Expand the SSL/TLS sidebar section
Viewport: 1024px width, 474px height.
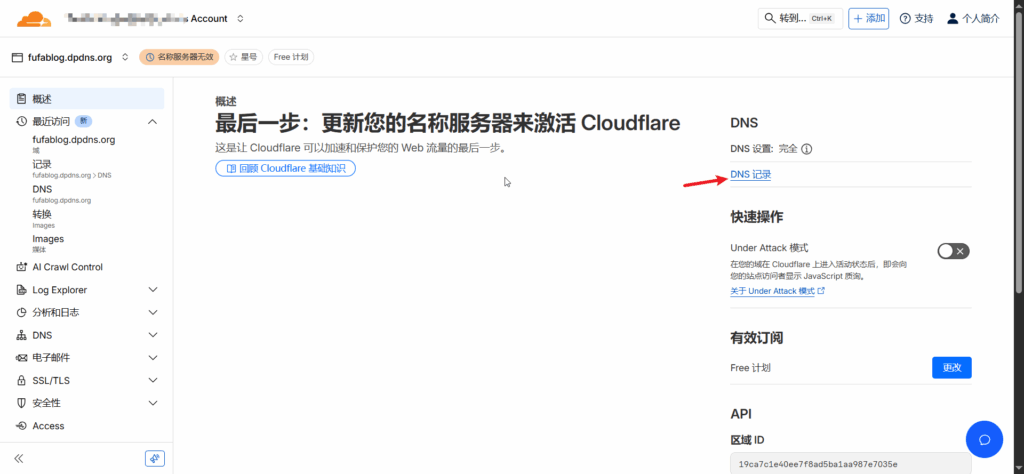tap(152, 381)
